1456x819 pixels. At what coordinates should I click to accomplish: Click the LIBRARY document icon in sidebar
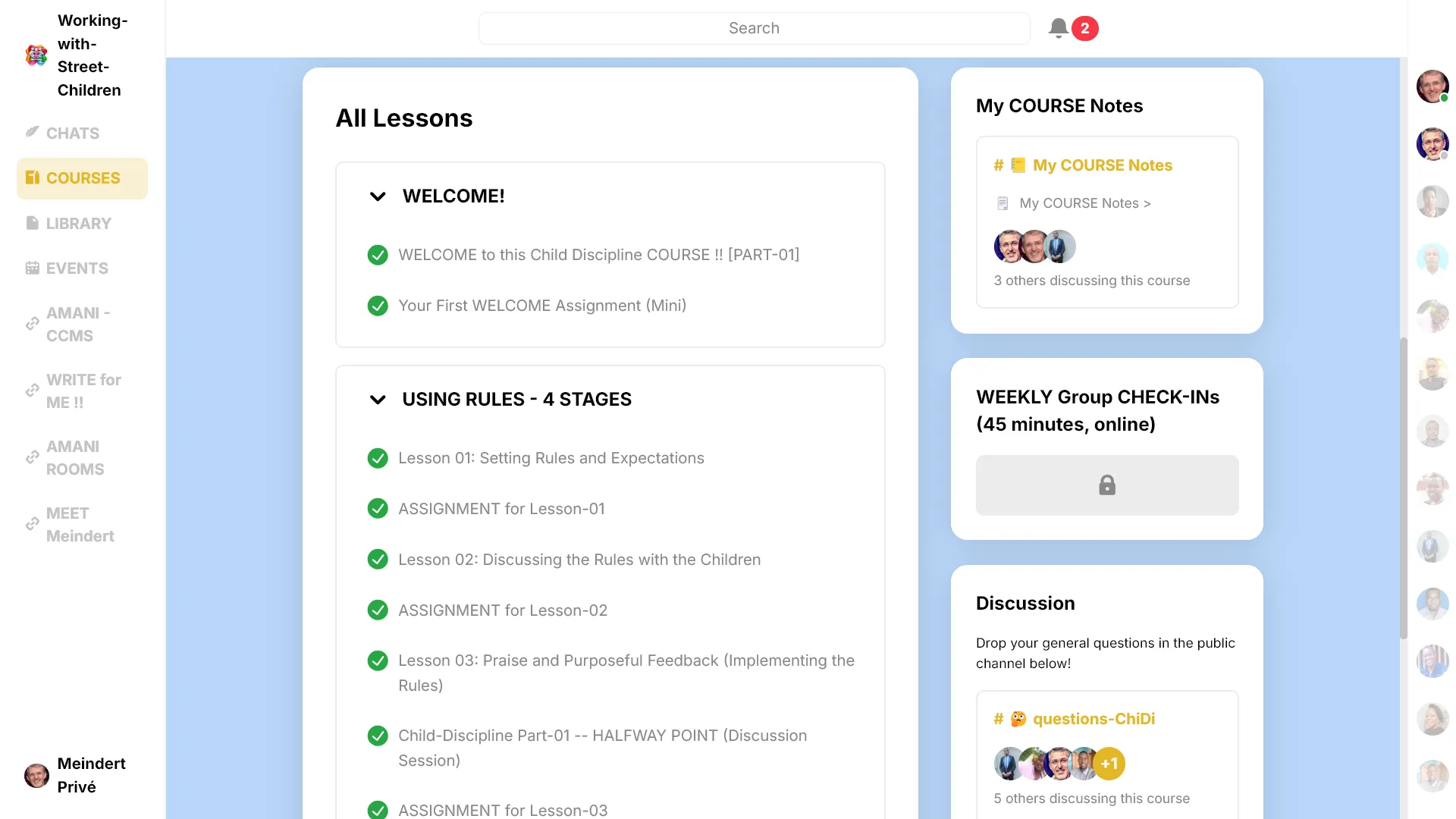point(32,223)
